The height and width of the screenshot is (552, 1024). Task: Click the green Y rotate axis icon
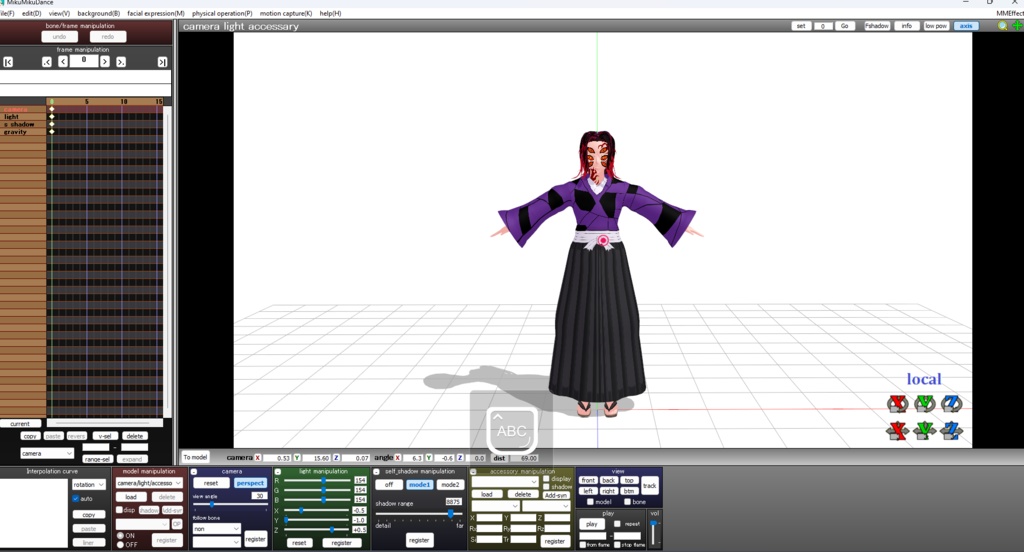[x=924, y=404]
